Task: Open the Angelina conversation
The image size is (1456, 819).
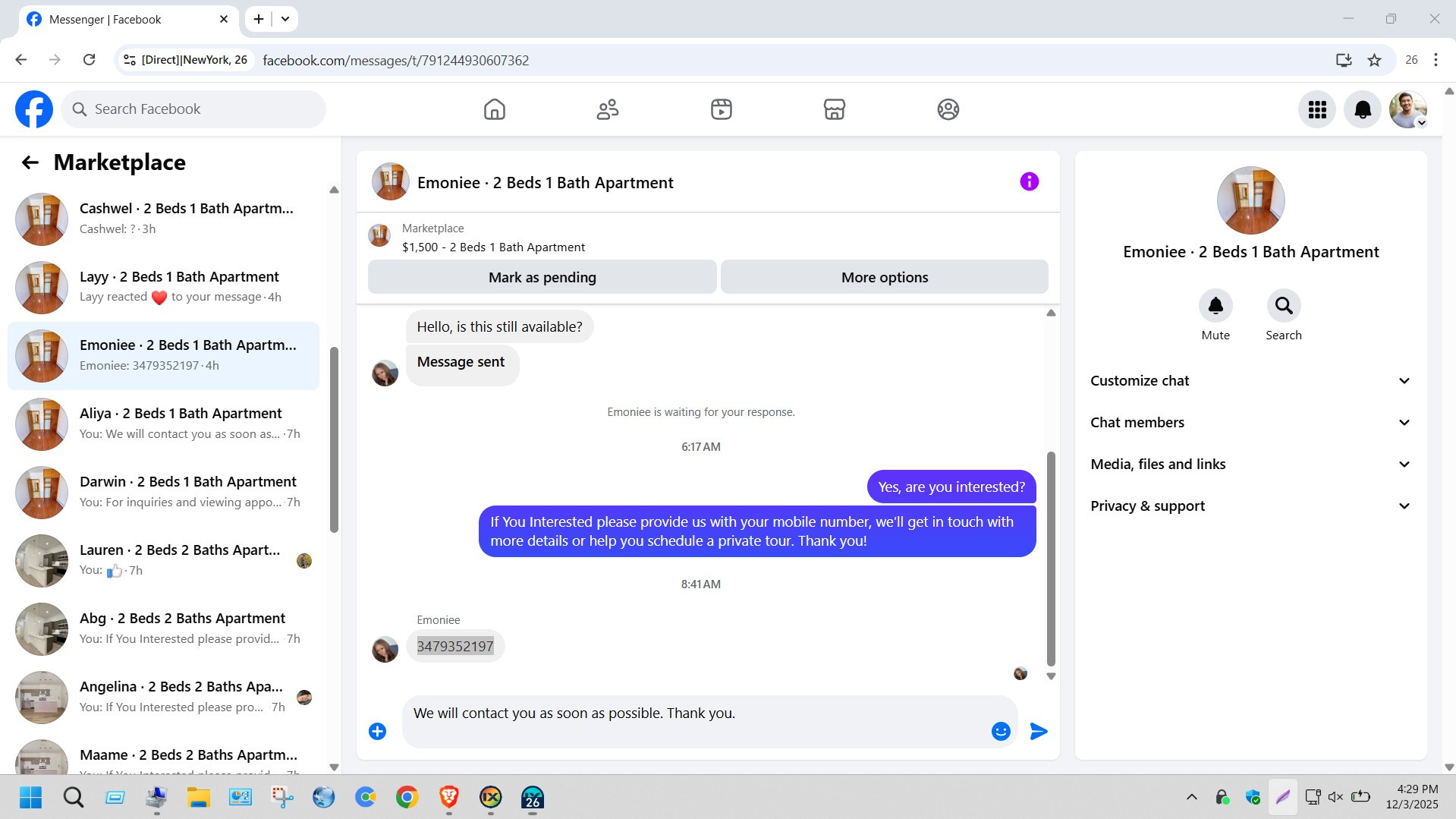Action: [163, 697]
